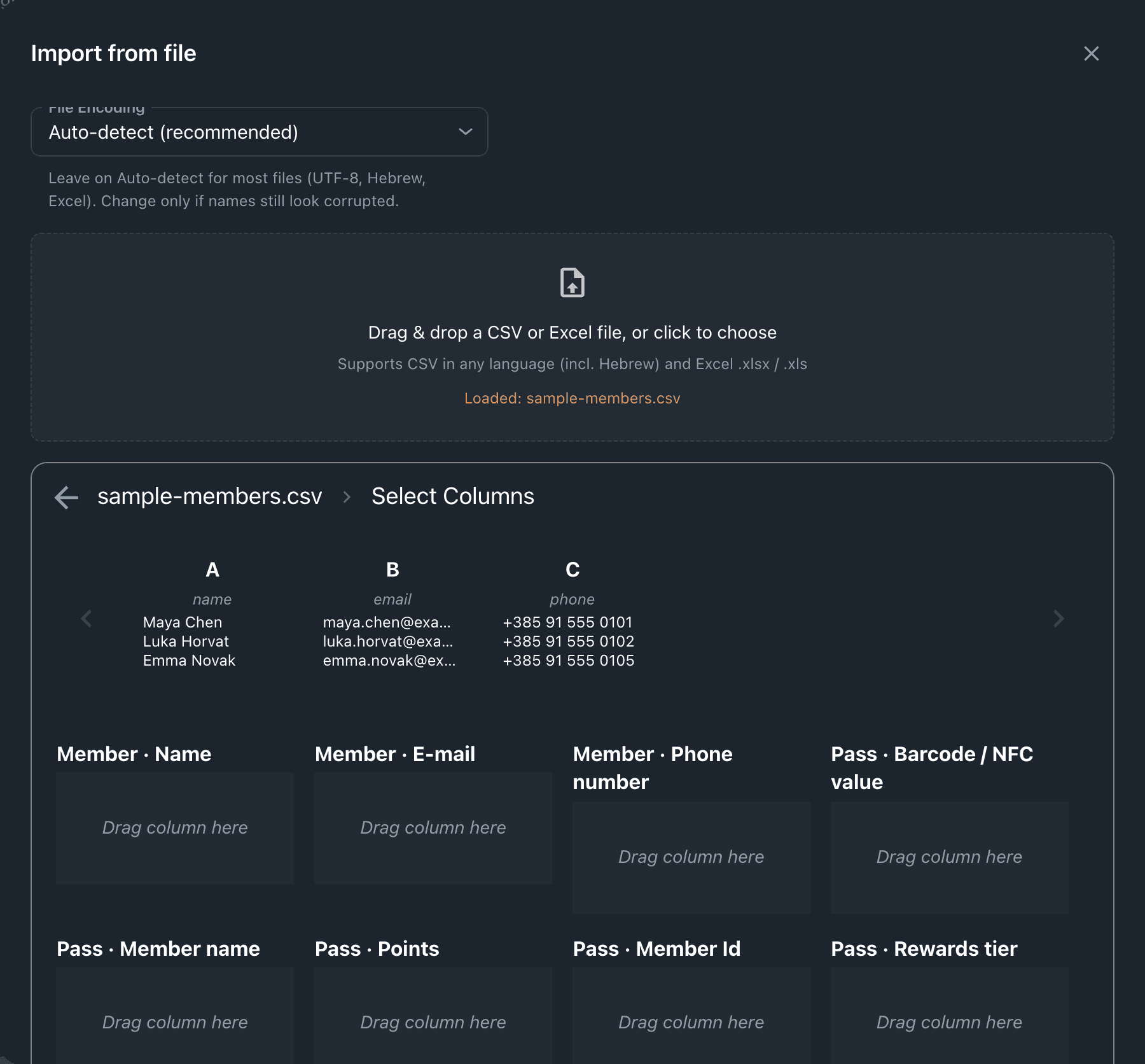Click the emma.novak@ex... email value
Screen dimensions: 1145x1064
[389, 661]
